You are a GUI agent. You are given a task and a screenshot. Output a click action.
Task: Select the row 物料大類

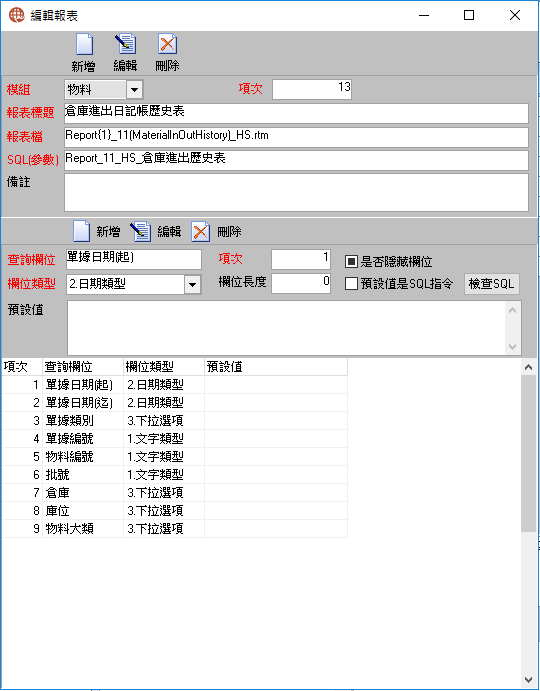coord(175,528)
